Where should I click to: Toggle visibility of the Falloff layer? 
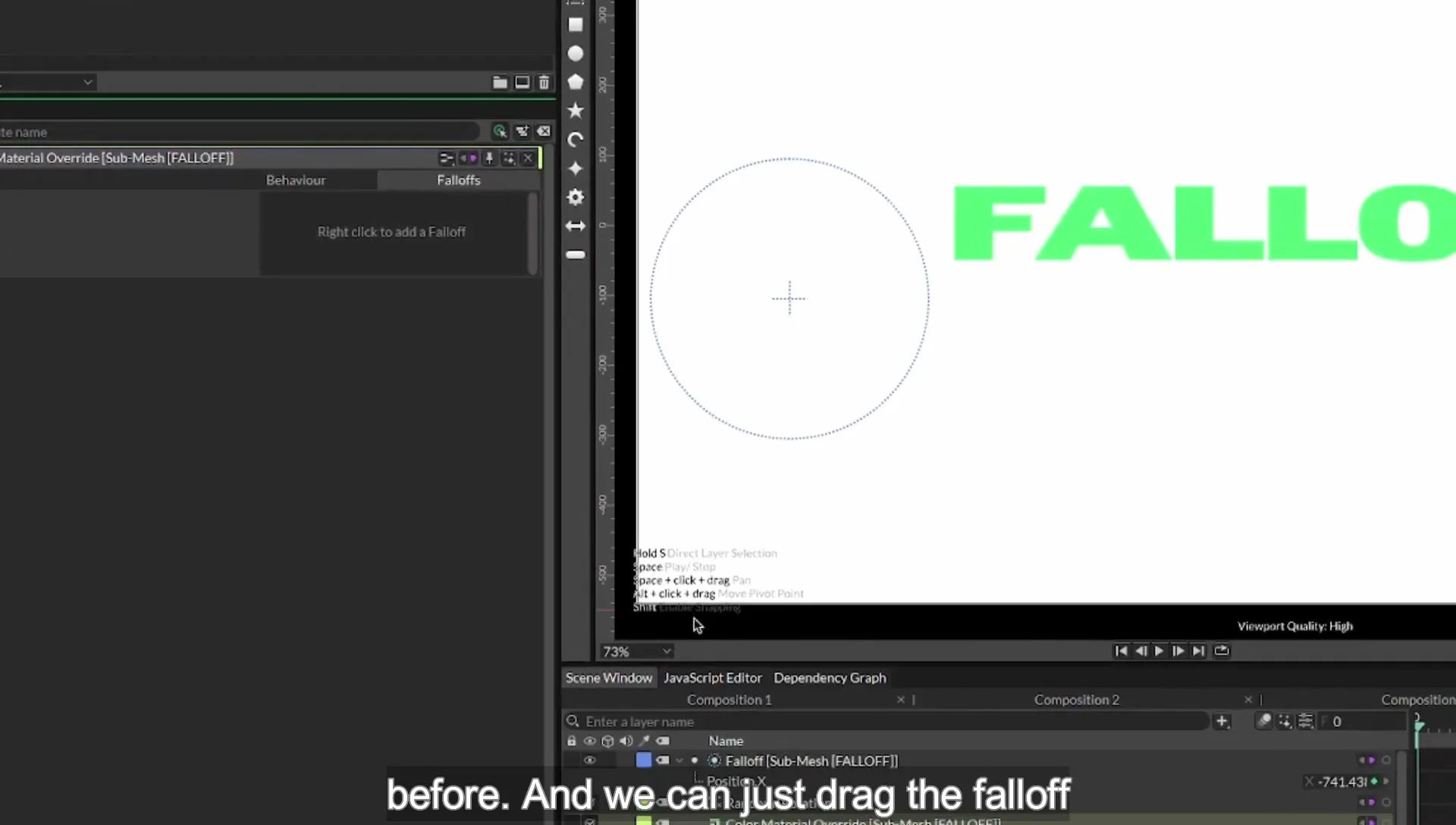[x=589, y=761]
